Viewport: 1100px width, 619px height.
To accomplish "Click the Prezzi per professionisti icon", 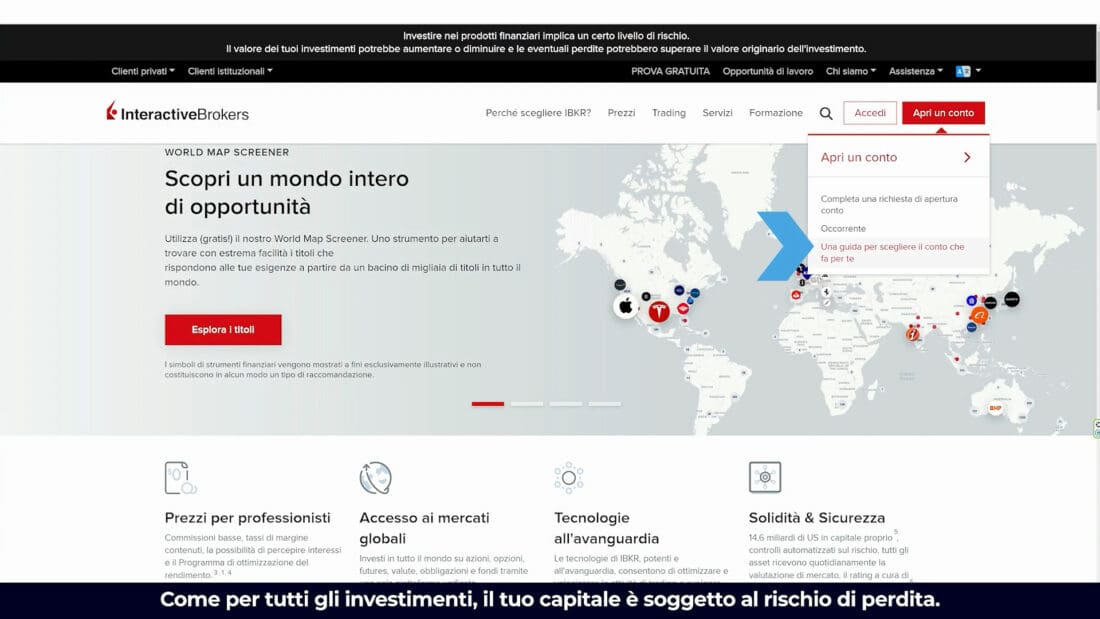I will [180, 478].
